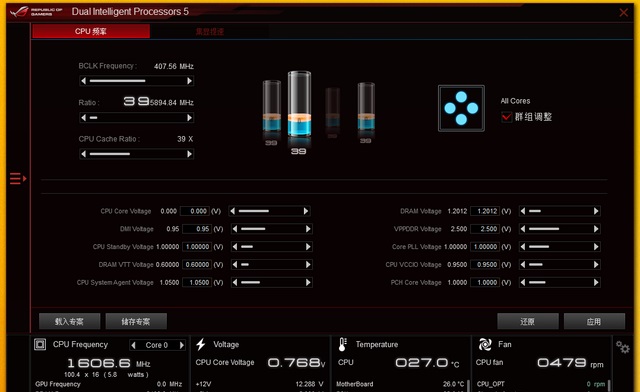Raise PCH Core Voltage with right arrow
Viewport: 640px width, 392px height.
coord(596,282)
